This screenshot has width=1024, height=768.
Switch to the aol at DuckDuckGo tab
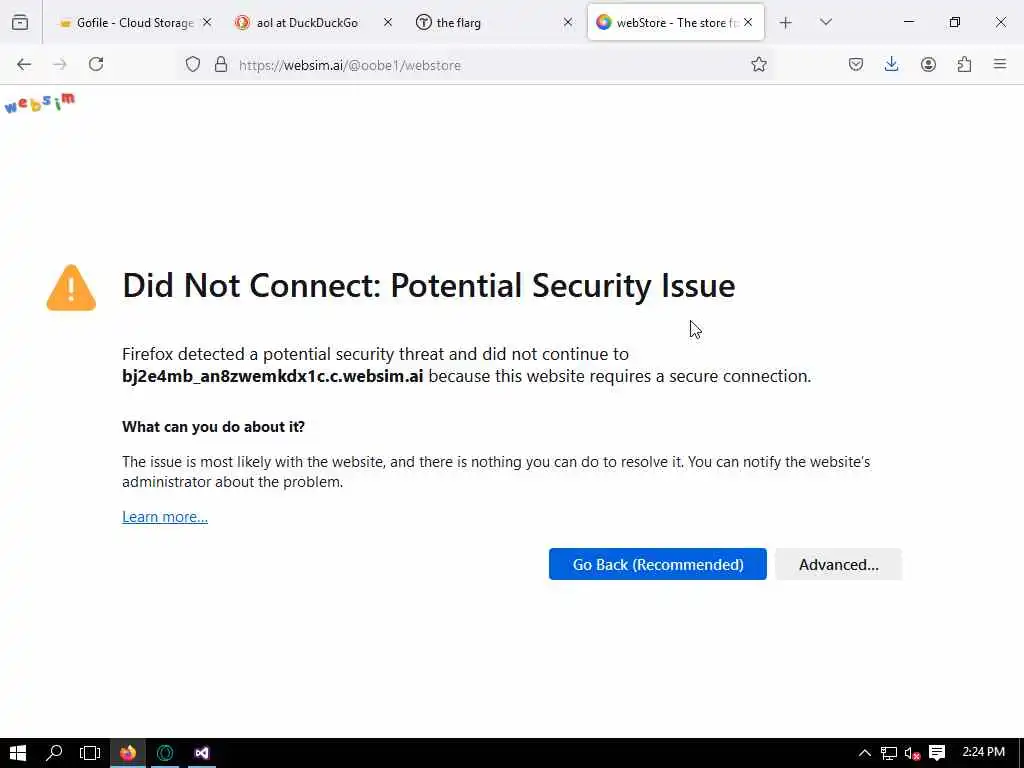(306, 22)
